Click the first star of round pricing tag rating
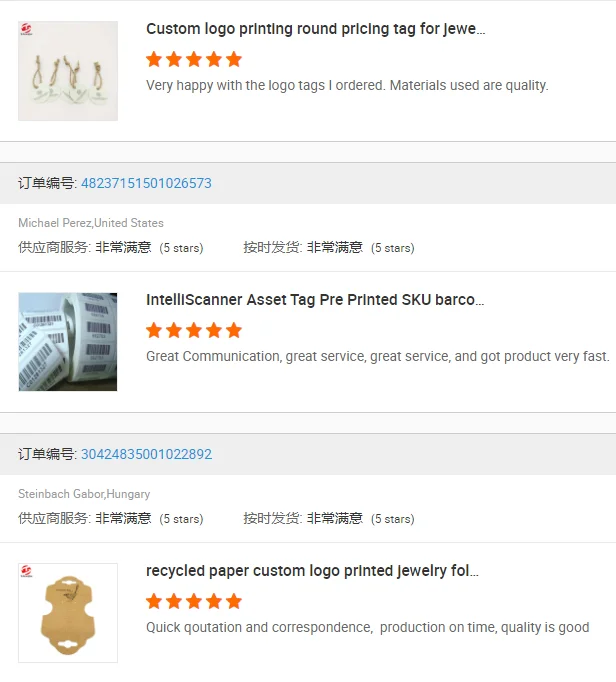The height and width of the screenshot is (682, 616). 154,59
